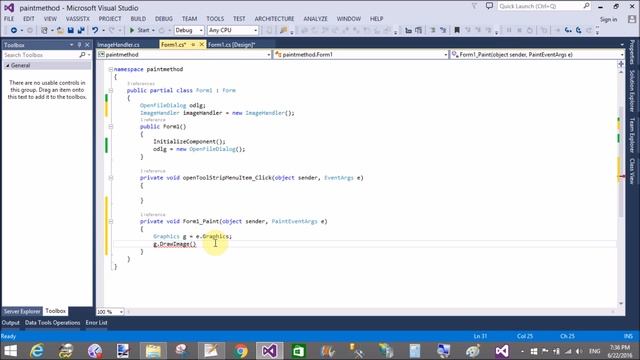Open the ANALYZE menu
This screenshot has width=640, height=360.
pyautogui.click(x=315, y=19)
